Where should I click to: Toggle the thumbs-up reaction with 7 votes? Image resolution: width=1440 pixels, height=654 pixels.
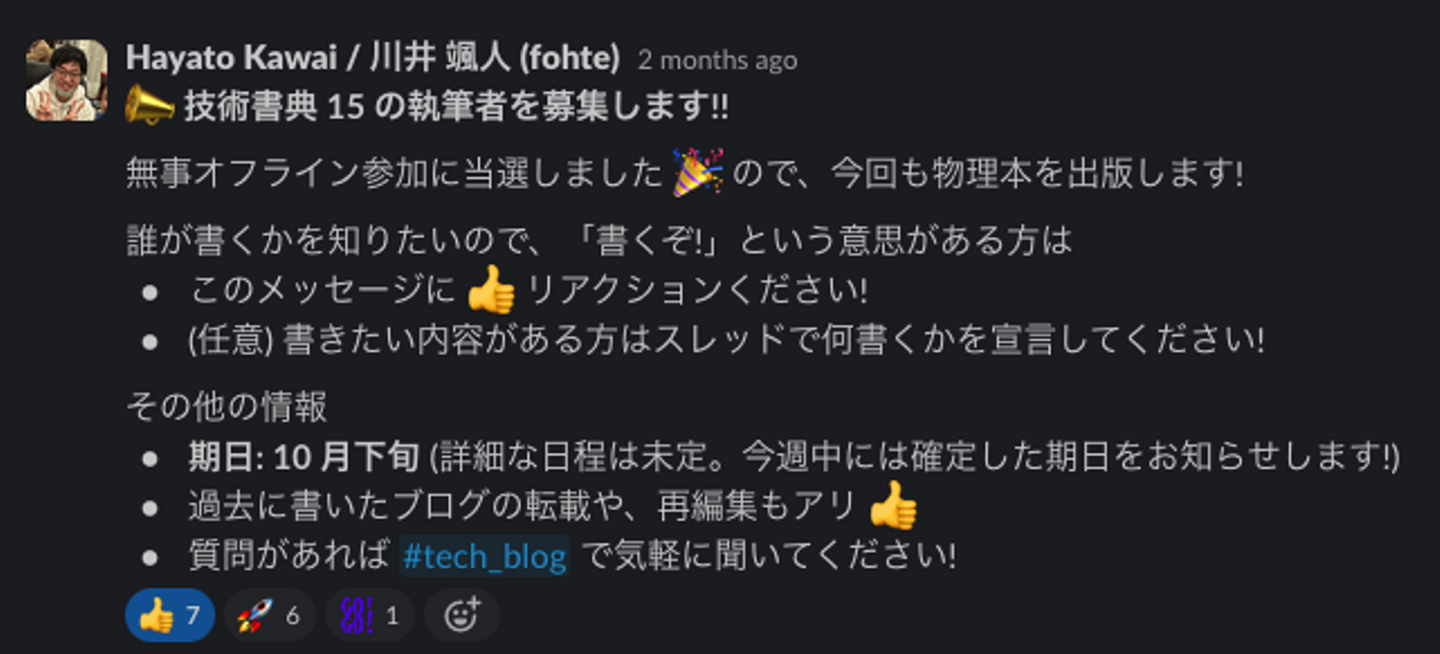click(169, 615)
